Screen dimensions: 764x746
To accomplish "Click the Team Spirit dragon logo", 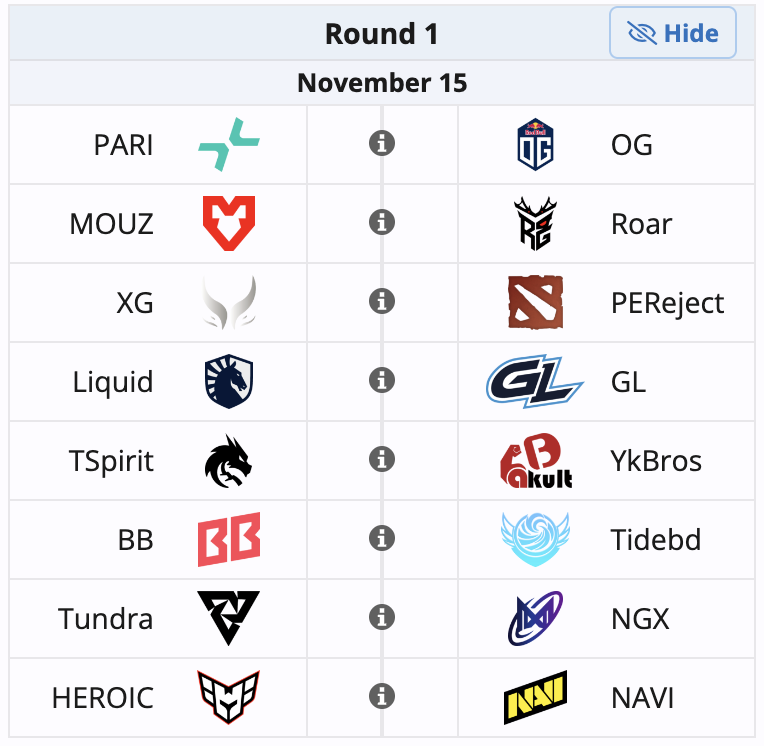I will click(x=228, y=460).
